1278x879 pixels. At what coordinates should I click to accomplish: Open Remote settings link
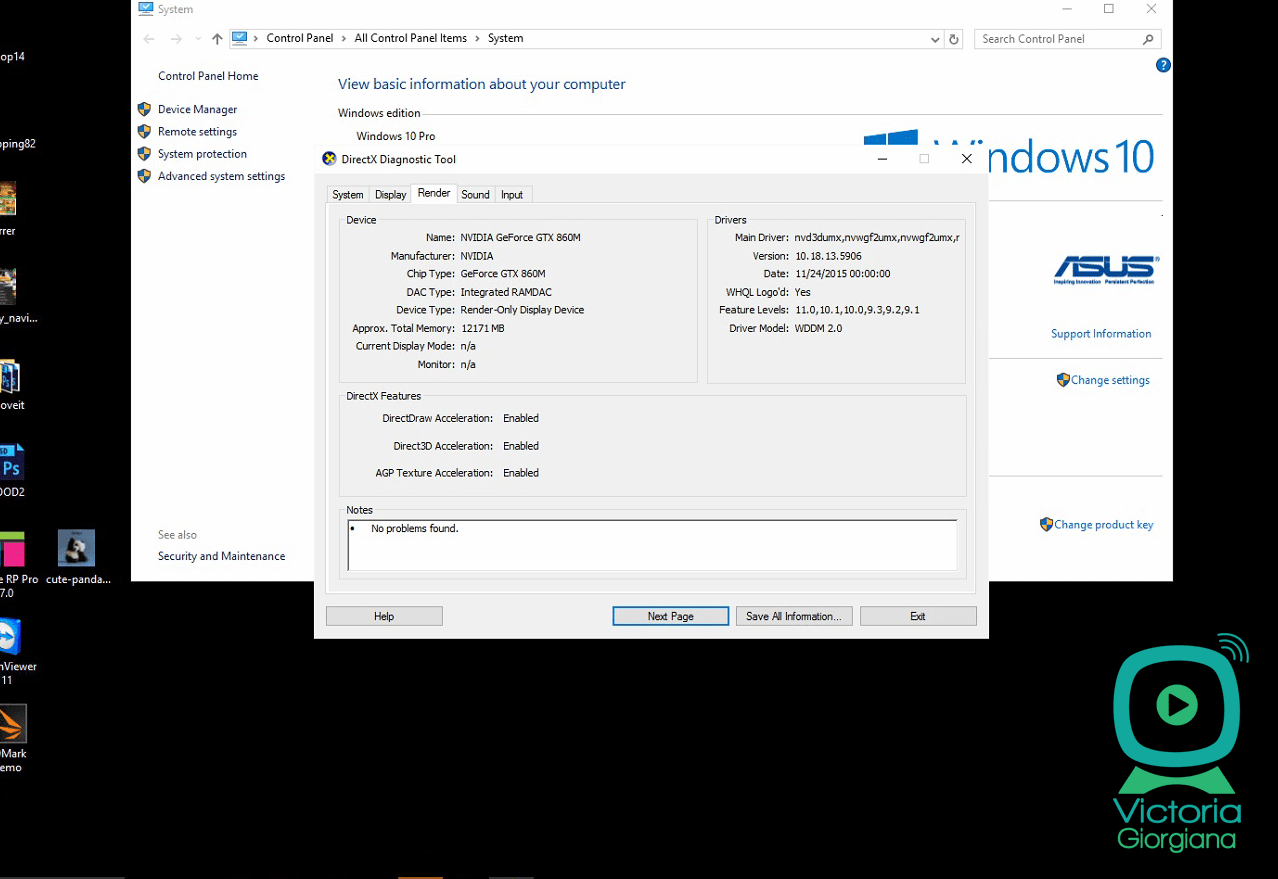tap(197, 131)
